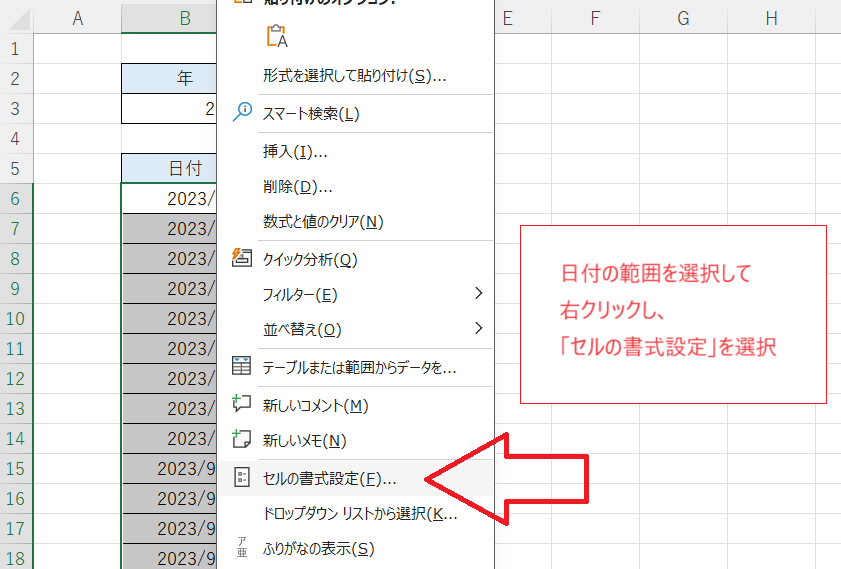Select column A header
Viewport: 841px width, 569px height.
[78, 18]
